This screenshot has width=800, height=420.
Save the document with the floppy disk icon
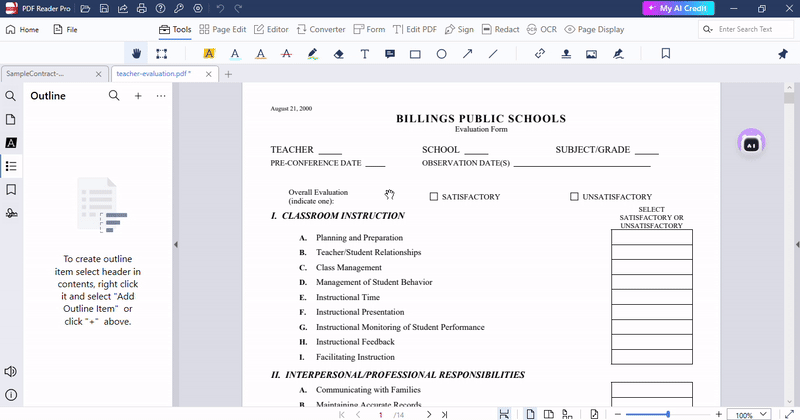pyautogui.click(x=104, y=9)
